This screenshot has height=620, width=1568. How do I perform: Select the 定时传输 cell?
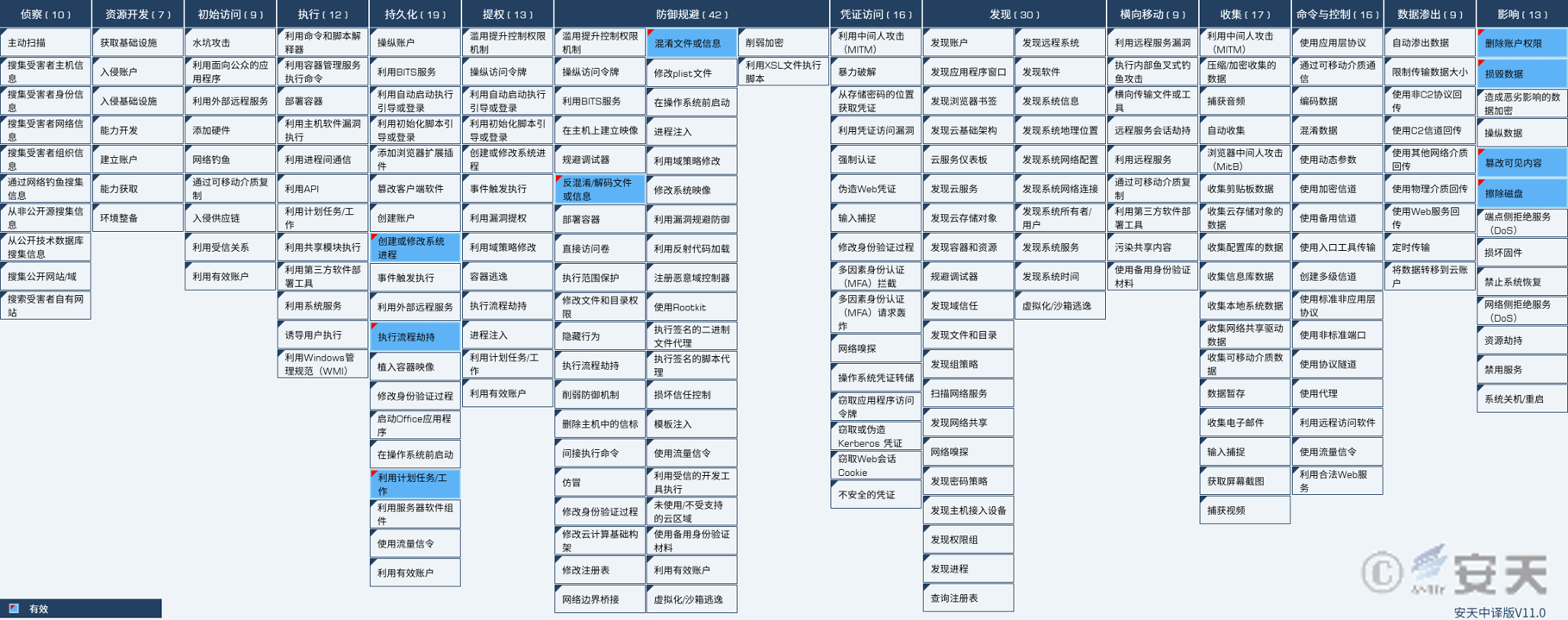click(x=1430, y=247)
